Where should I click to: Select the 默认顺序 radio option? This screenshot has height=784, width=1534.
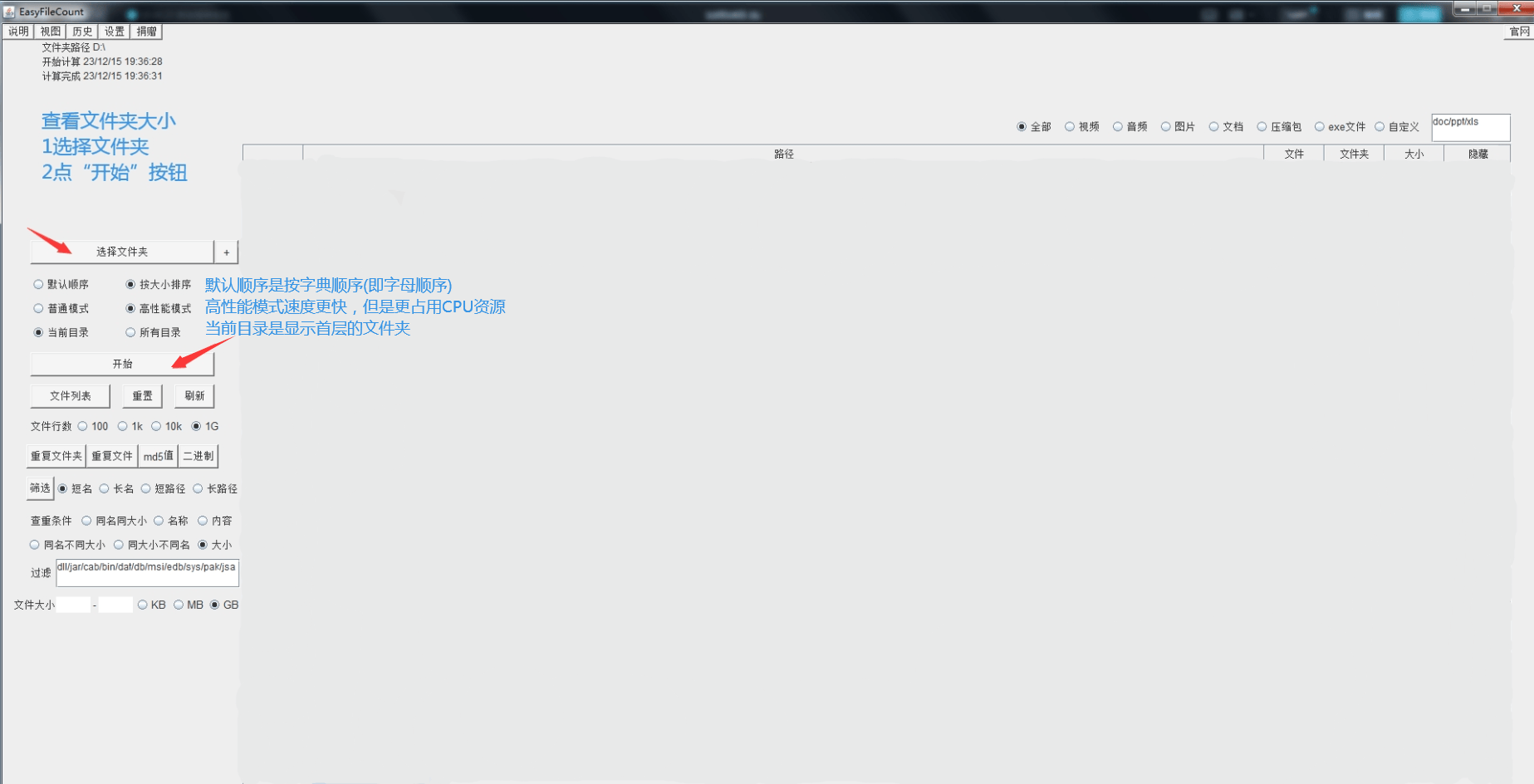(39, 285)
